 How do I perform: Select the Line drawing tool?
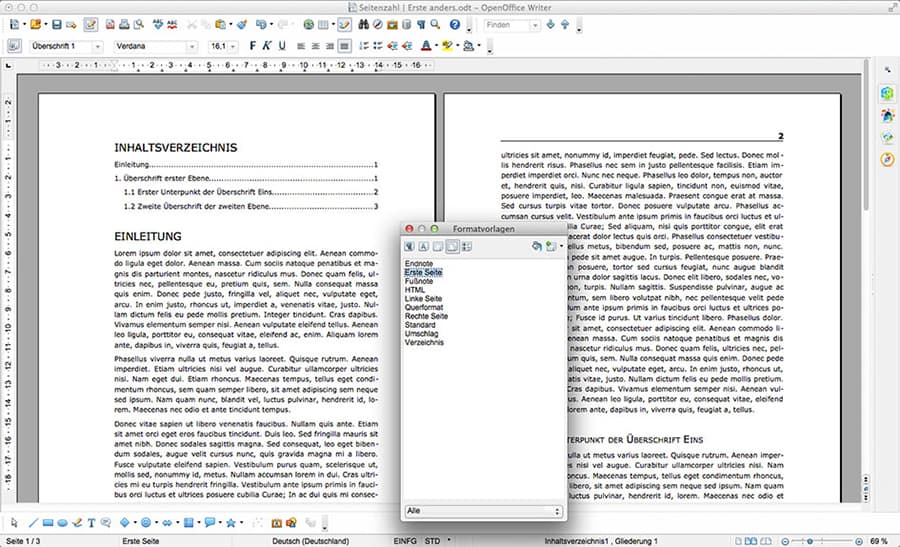coord(33,523)
